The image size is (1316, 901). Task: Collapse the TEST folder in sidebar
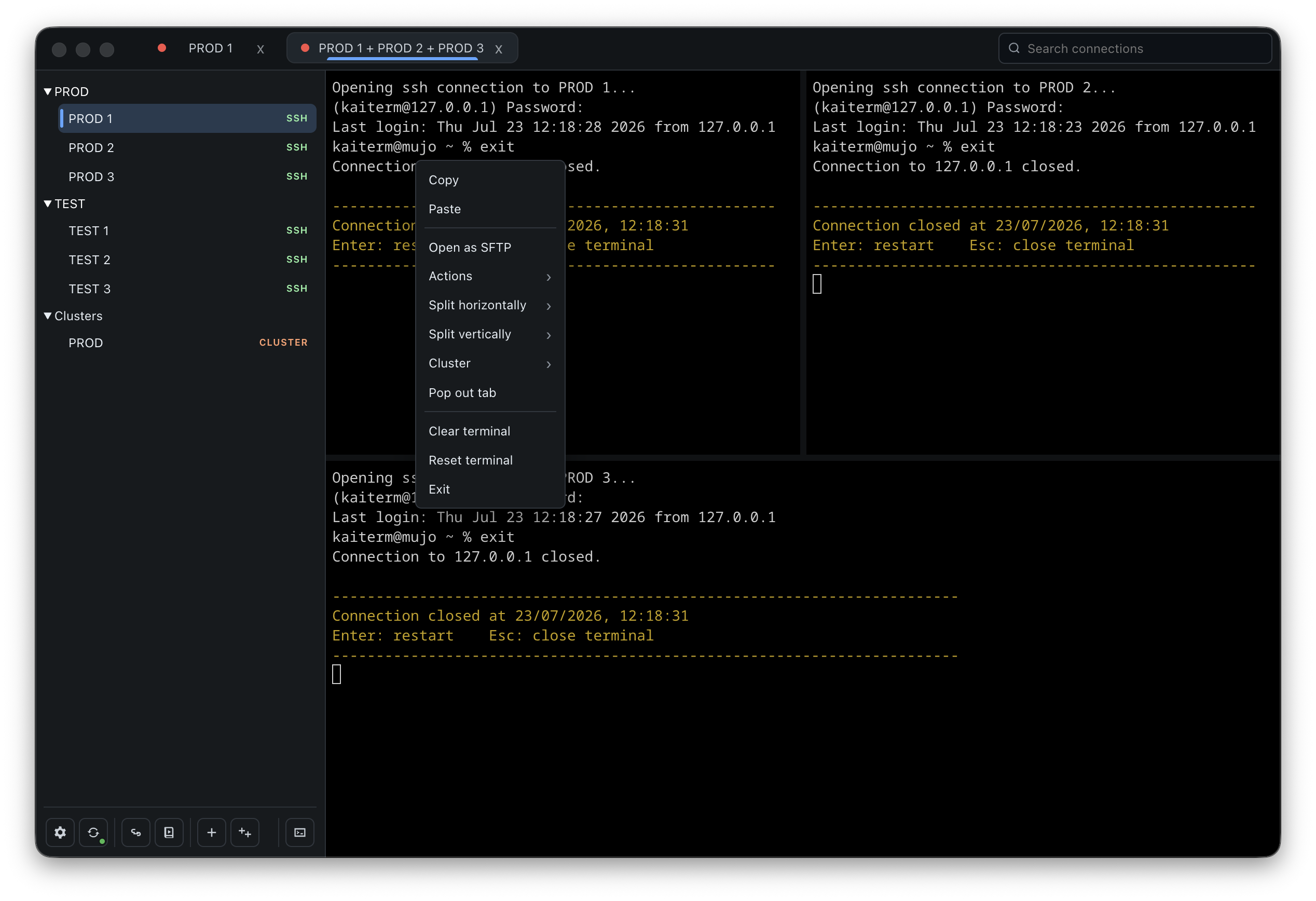(48, 204)
